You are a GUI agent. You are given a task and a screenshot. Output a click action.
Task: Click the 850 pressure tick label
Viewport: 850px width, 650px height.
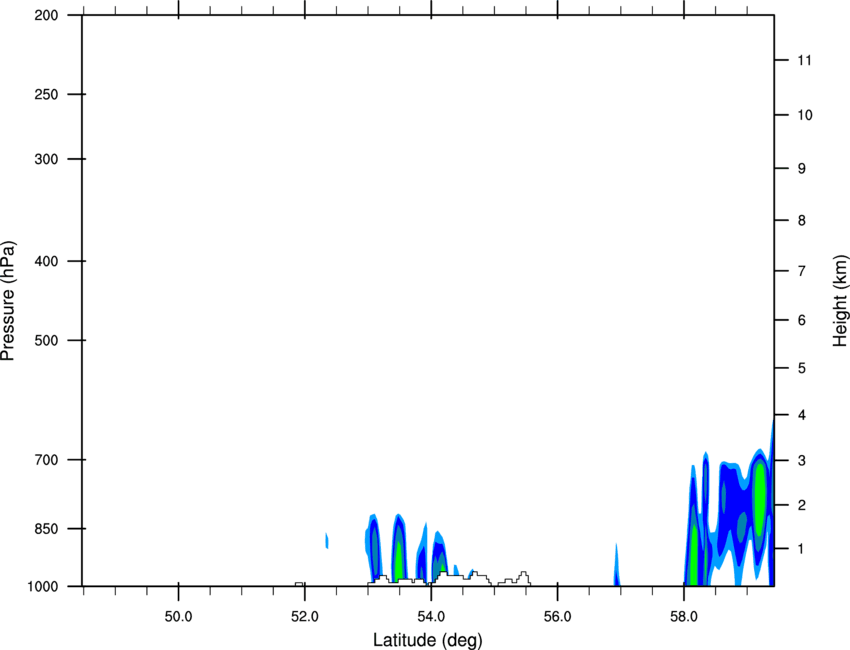point(46,528)
